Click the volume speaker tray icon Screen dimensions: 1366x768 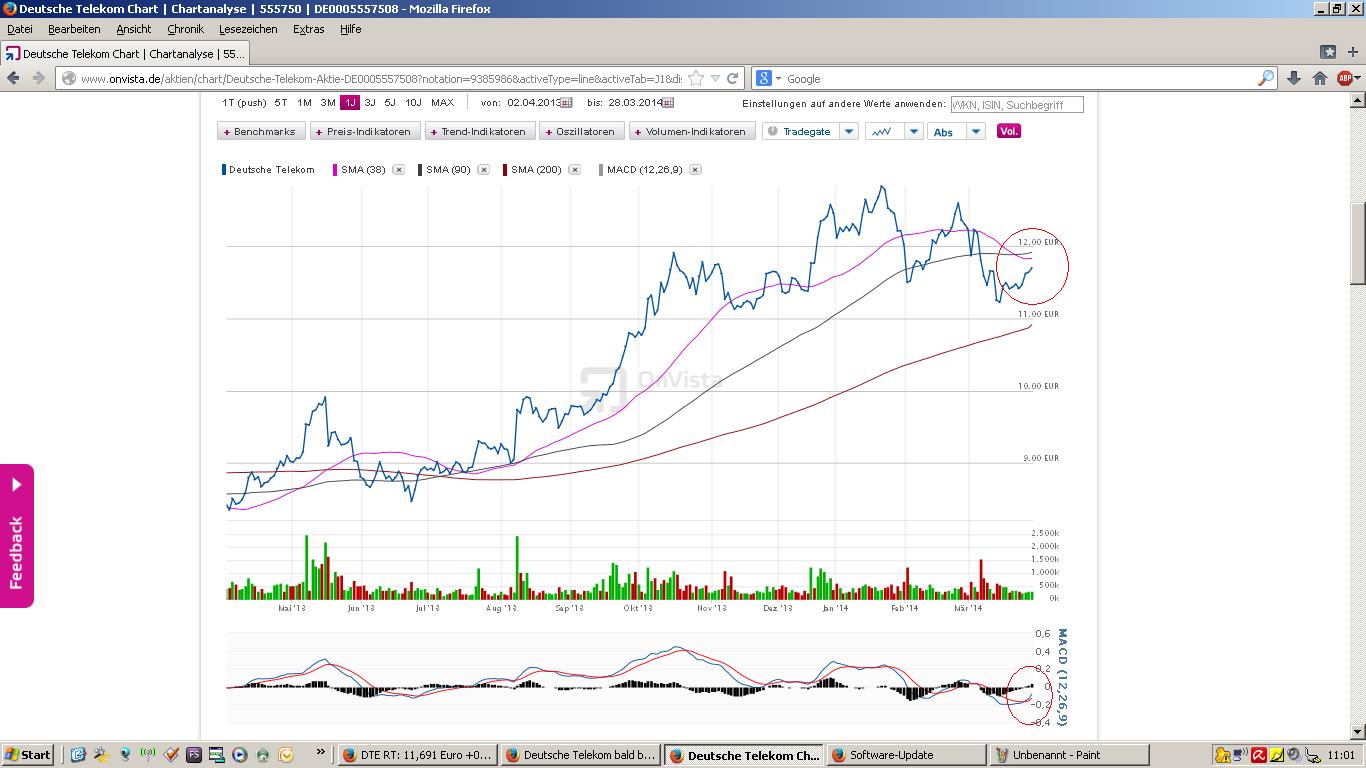(1294, 756)
